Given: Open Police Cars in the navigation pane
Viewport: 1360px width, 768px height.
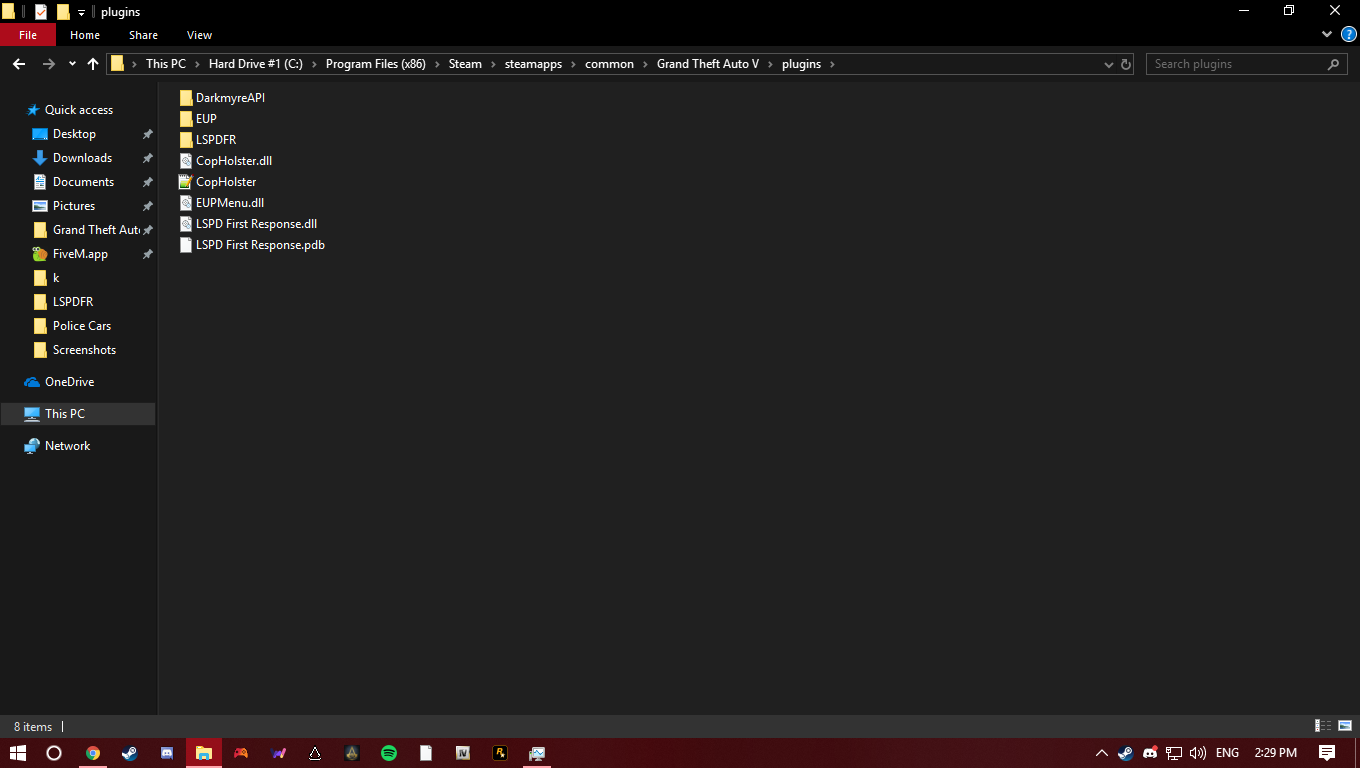Looking at the screenshot, I should 82,326.
